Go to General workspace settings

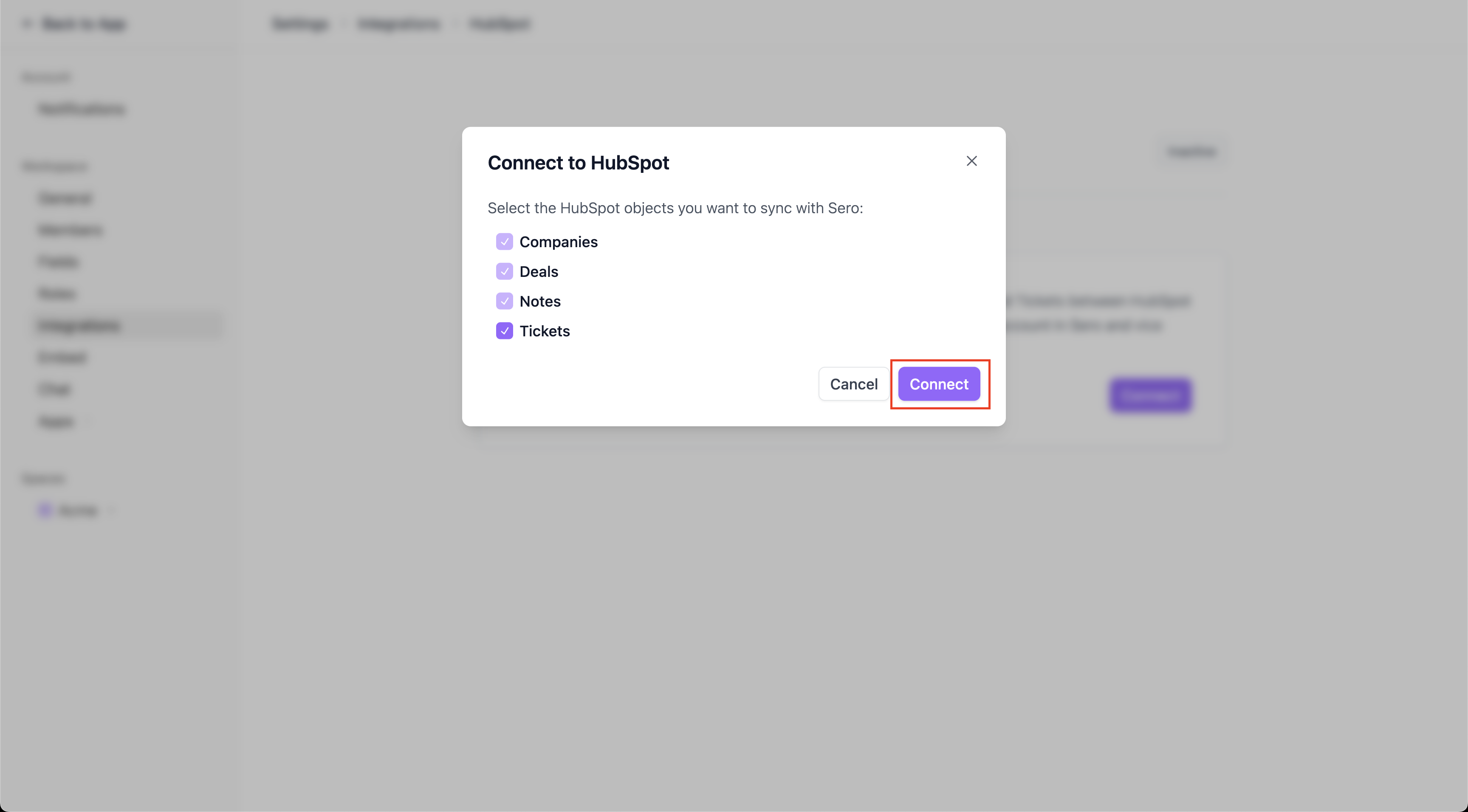pos(65,198)
